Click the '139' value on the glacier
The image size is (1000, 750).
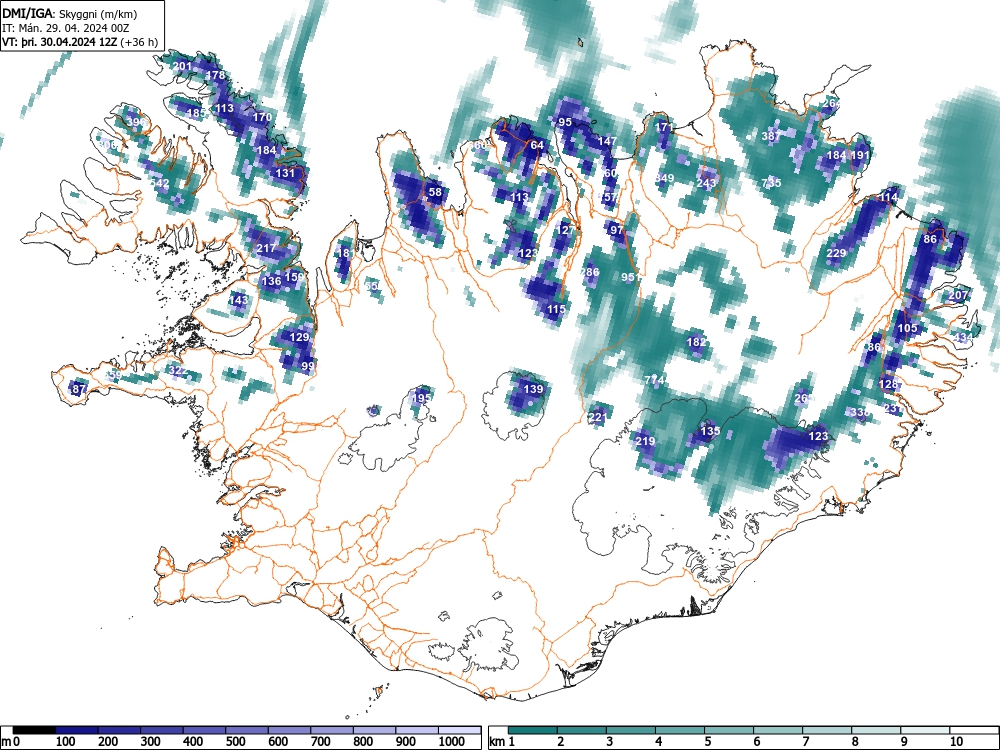click(x=533, y=389)
